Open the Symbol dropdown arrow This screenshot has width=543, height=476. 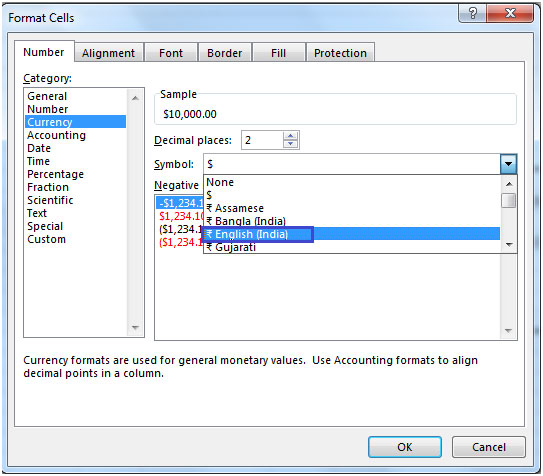point(508,164)
